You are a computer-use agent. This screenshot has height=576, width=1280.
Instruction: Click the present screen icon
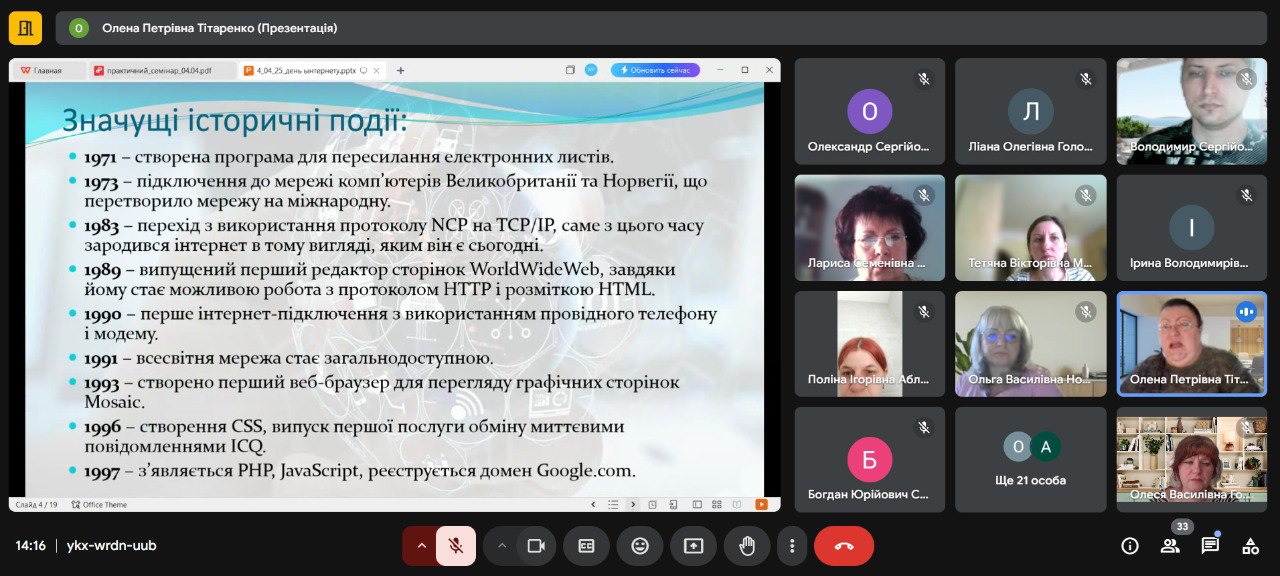pos(693,546)
